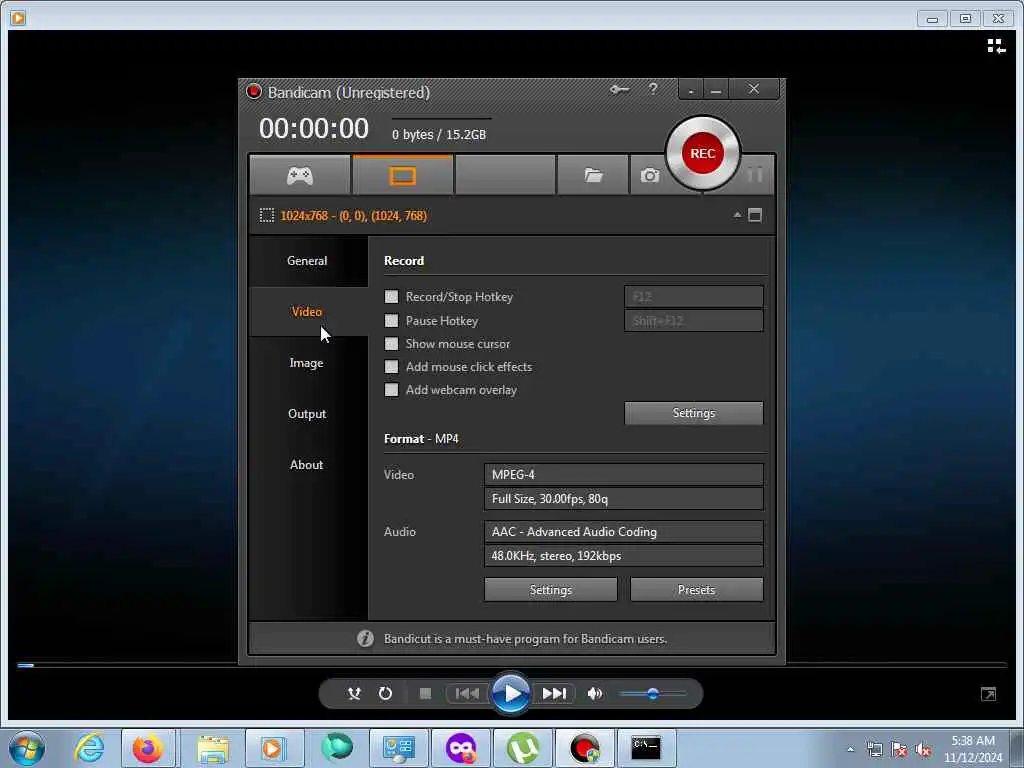Open the output folder icon
The image size is (1024, 768).
tap(593, 175)
